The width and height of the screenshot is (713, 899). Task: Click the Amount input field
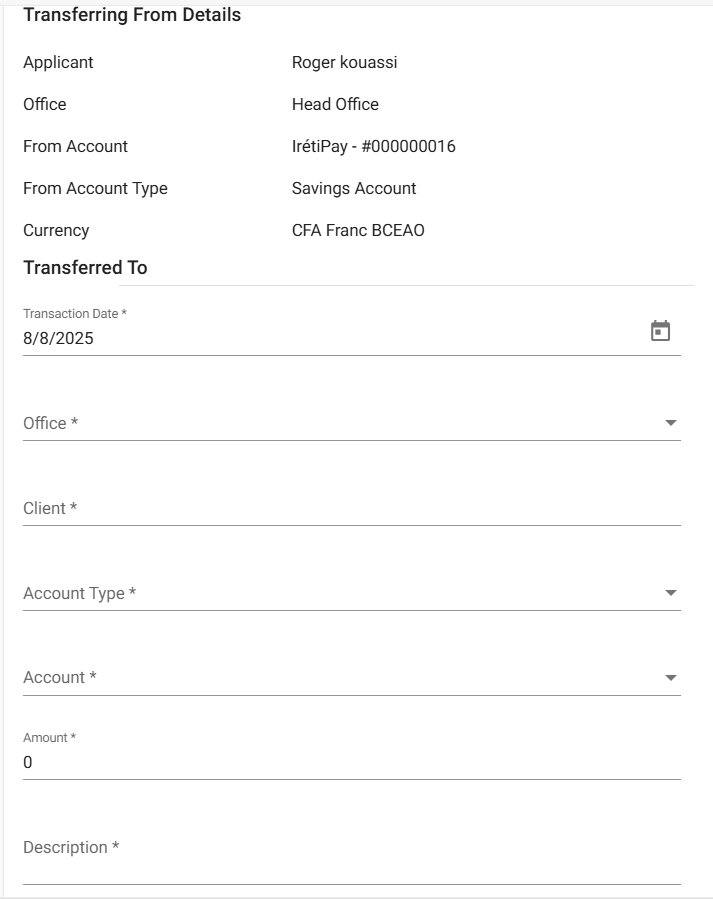pyautogui.click(x=350, y=762)
